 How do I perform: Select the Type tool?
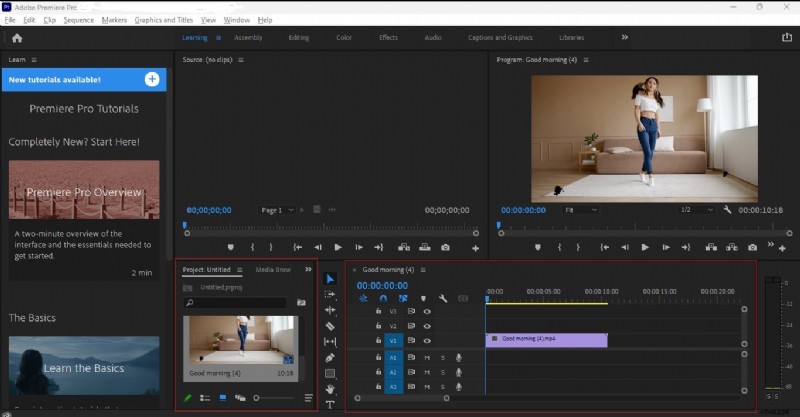click(330, 405)
